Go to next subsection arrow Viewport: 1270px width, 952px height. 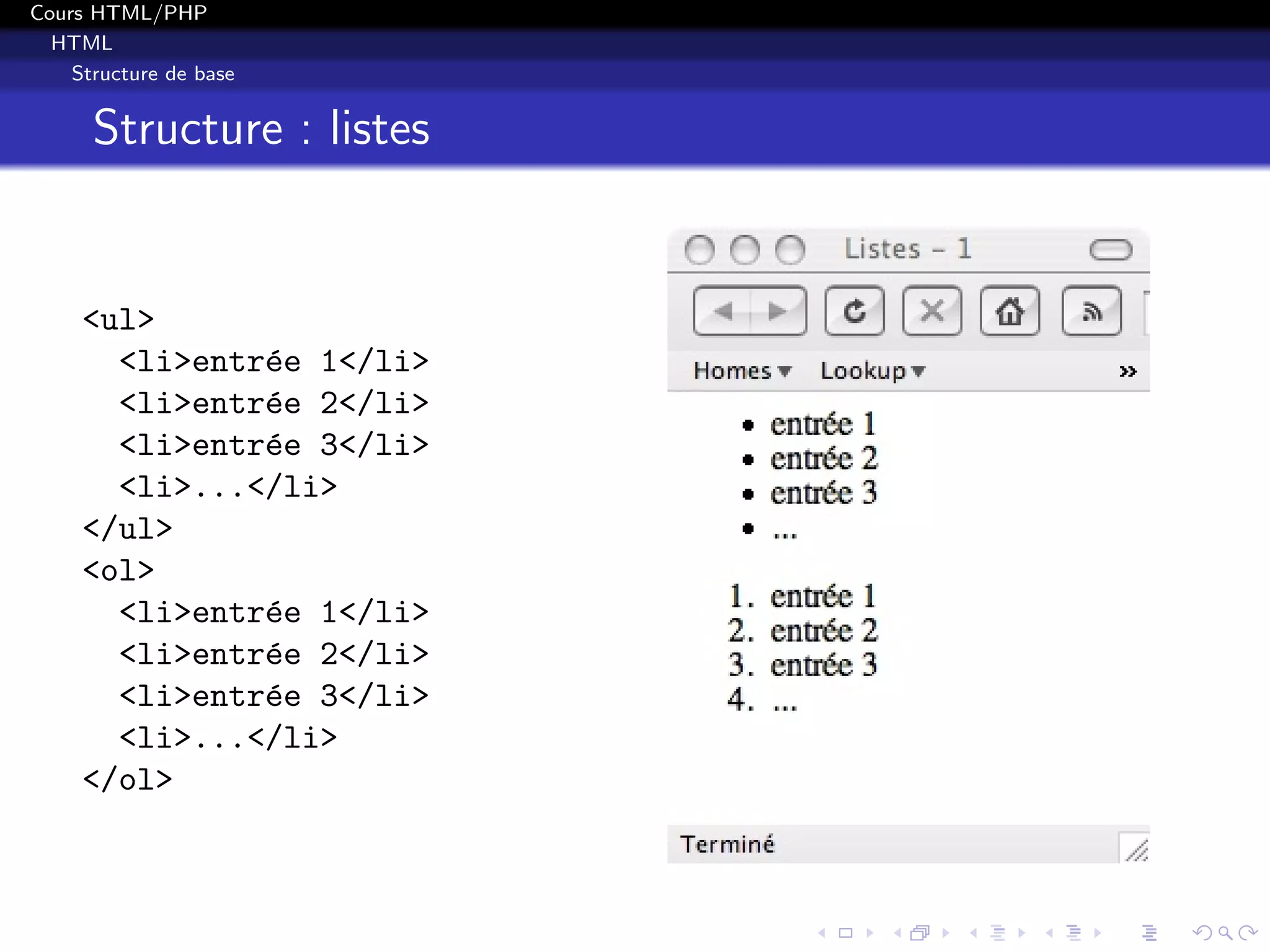pos(1022,933)
